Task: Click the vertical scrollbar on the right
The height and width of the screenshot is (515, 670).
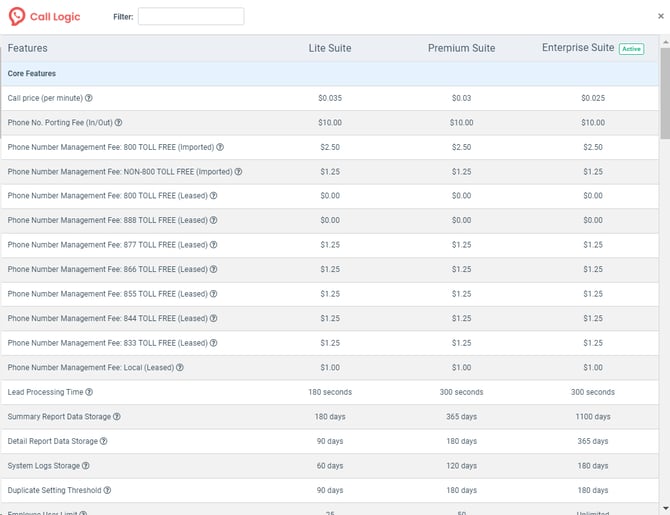Action: coord(665,92)
